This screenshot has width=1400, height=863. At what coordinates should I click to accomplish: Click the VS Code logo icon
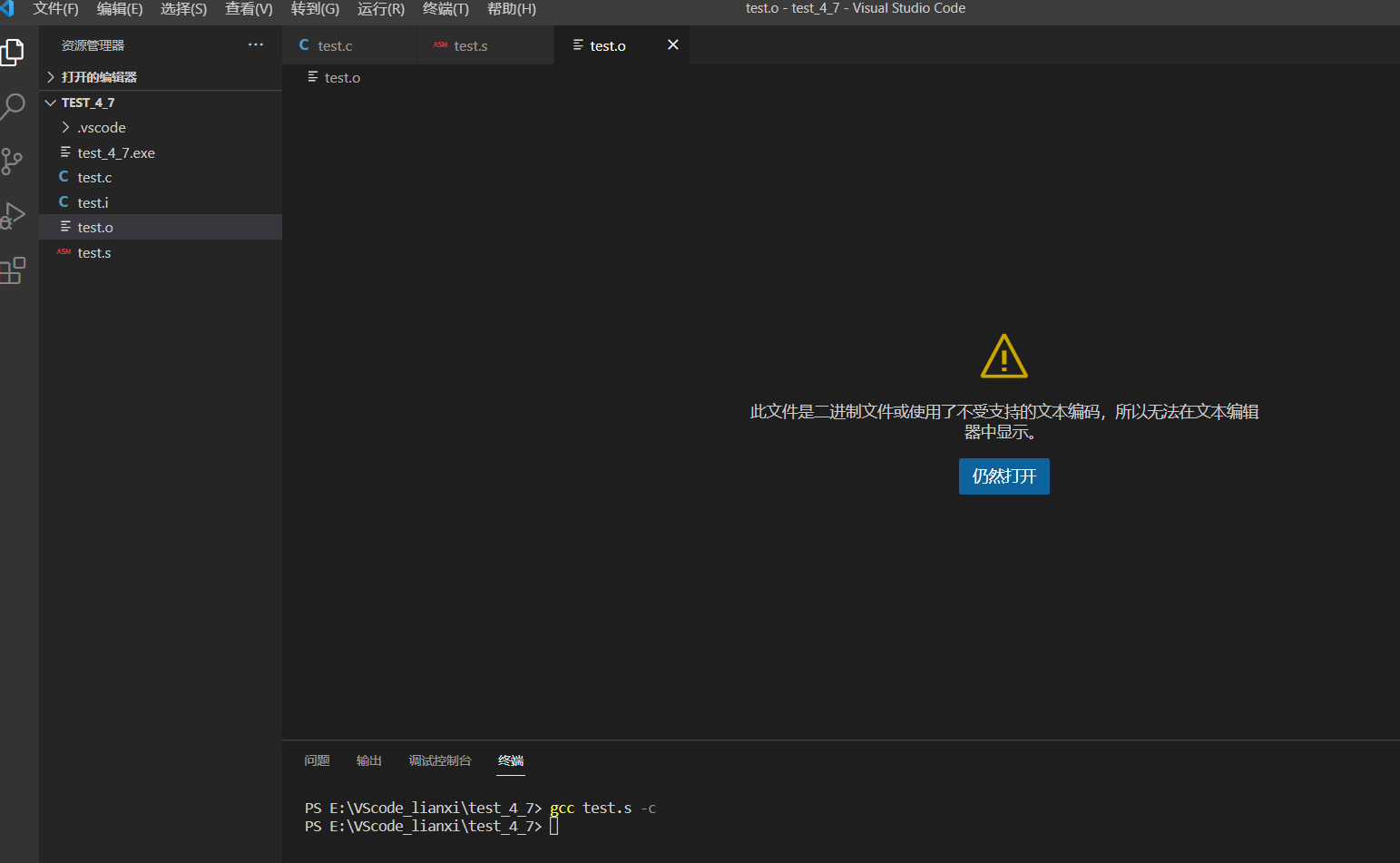pyautogui.click(x=7, y=8)
